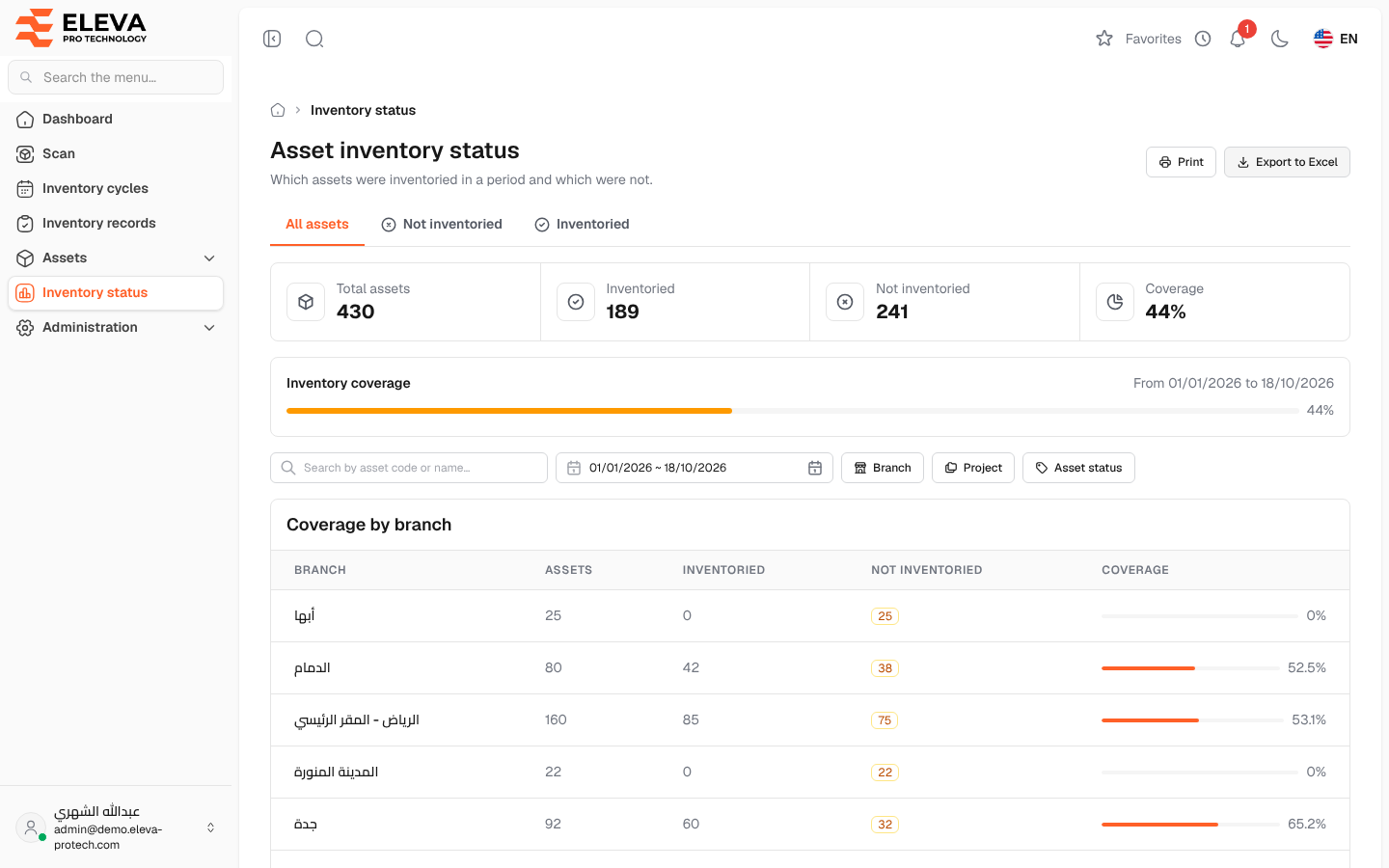
Task: Select Inventory status sidebar item
Action: [116, 292]
